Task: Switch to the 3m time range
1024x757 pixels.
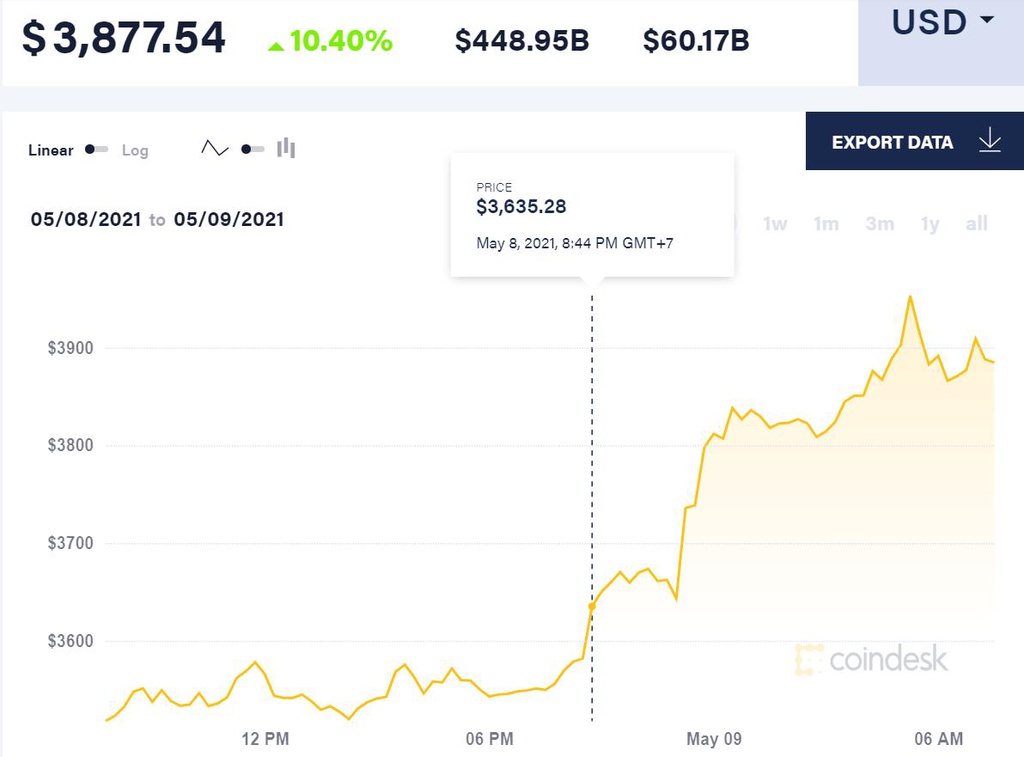Action: point(880,224)
